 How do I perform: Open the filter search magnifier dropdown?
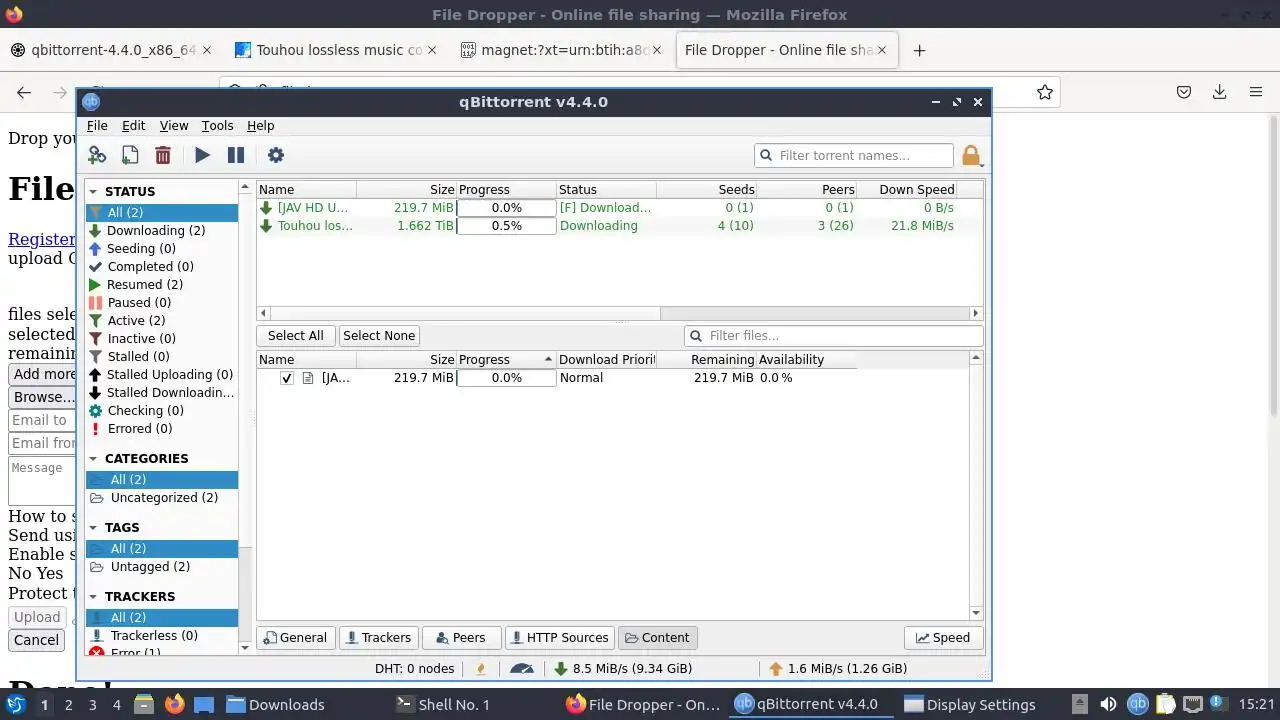tap(767, 156)
